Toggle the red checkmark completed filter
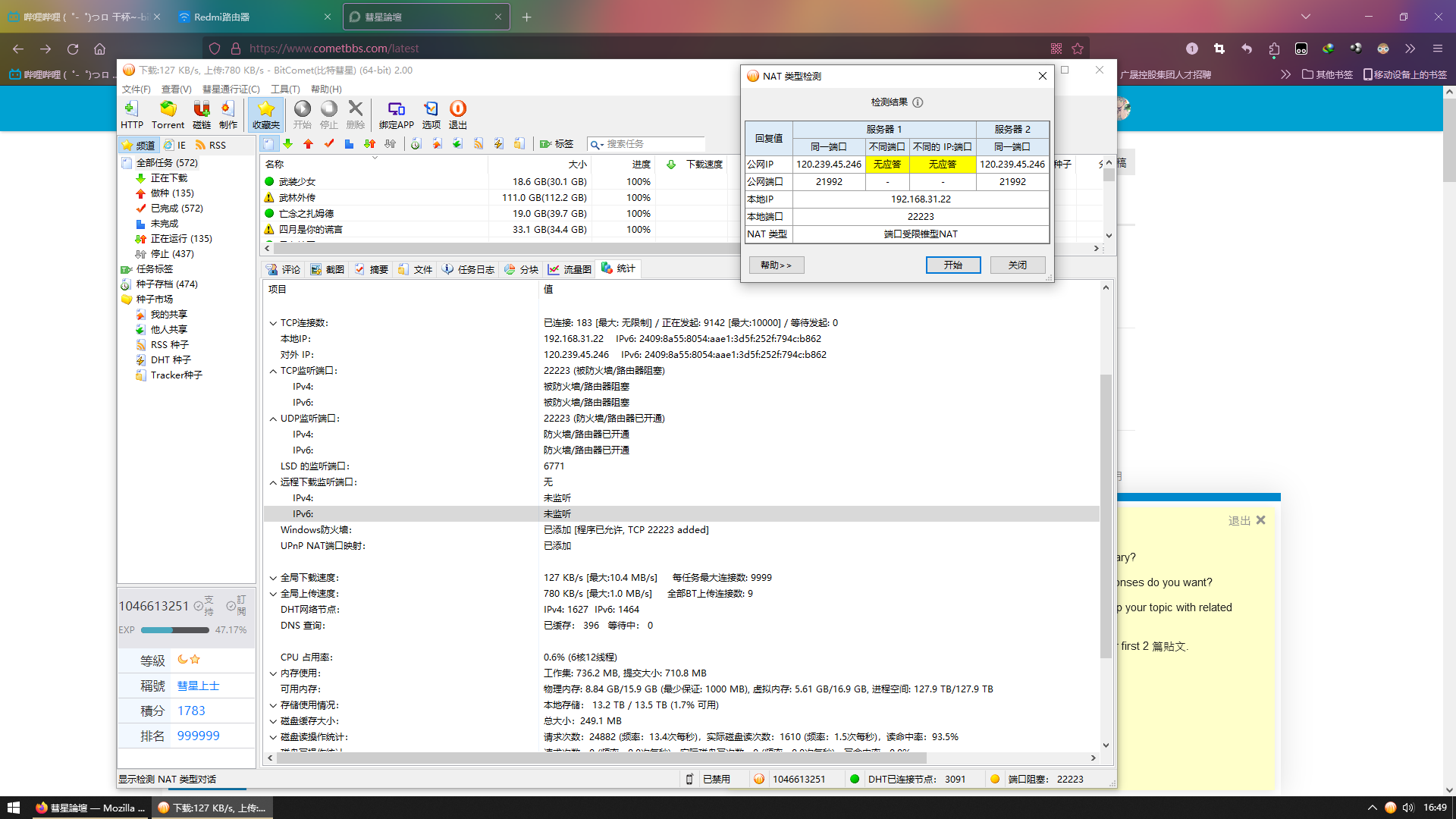 [x=328, y=144]
